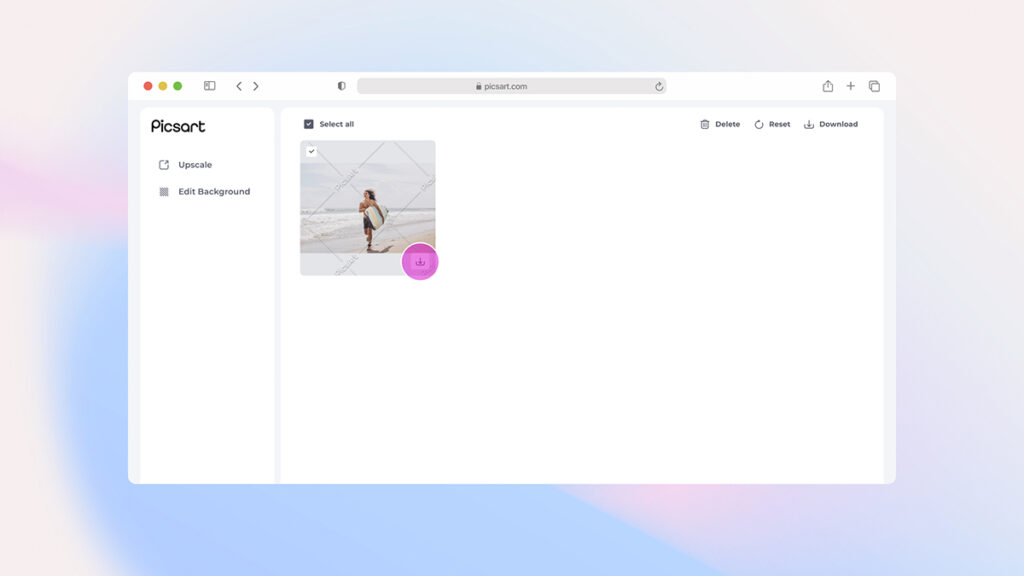Click the Safari share icon

(x=827, y=86)
